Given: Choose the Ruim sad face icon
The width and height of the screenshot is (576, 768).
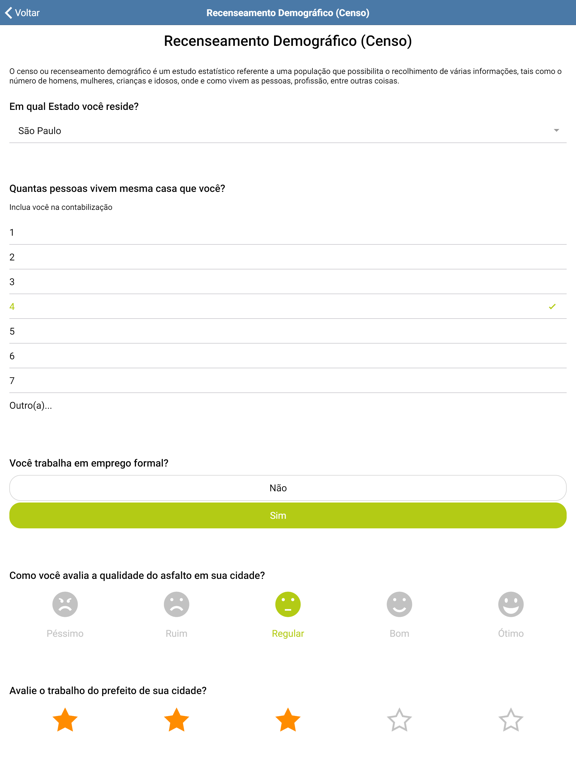Looking at the screenshot, I should click(176, 604).
